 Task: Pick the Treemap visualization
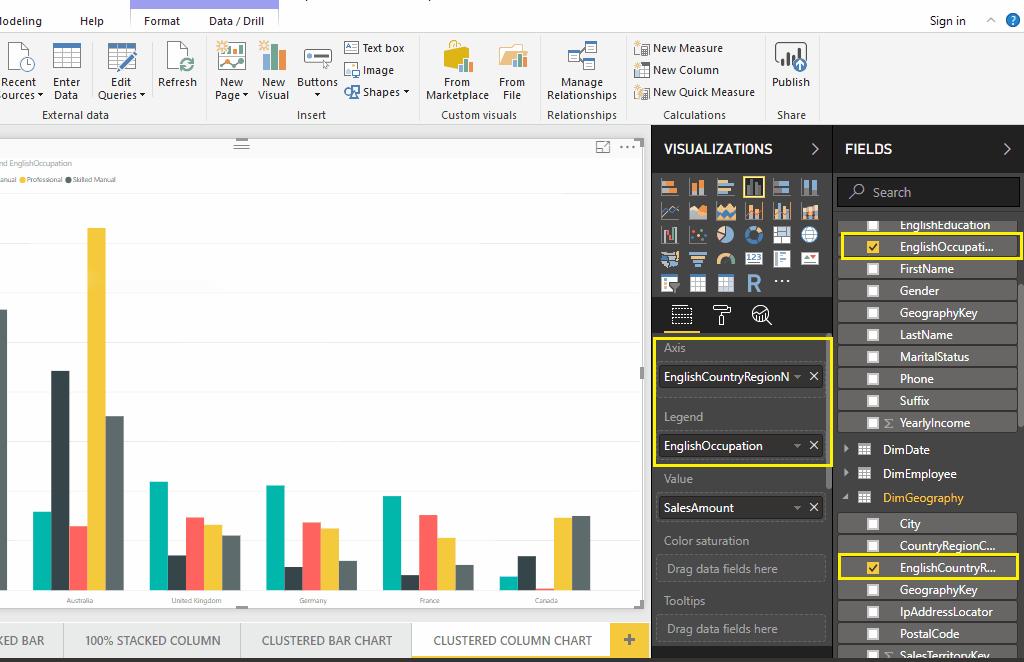tap(782, 235)
